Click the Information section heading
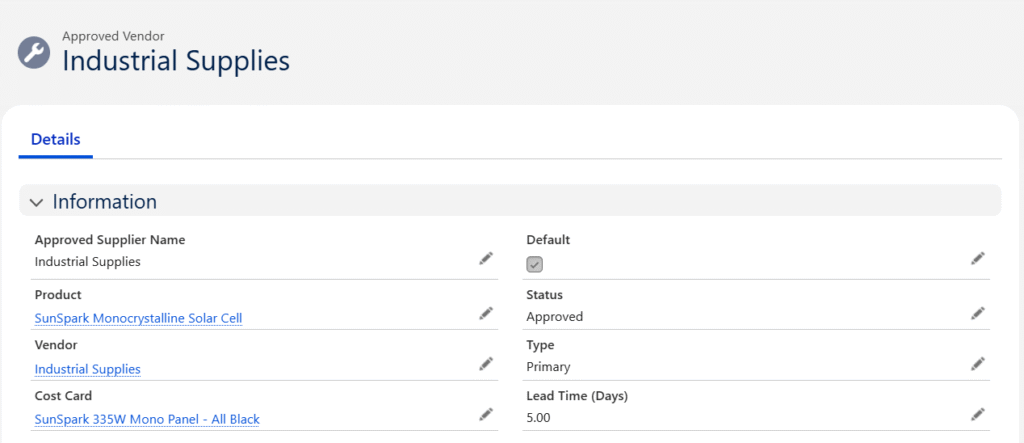Screen dimensions: 1024x443 [105, 202]
